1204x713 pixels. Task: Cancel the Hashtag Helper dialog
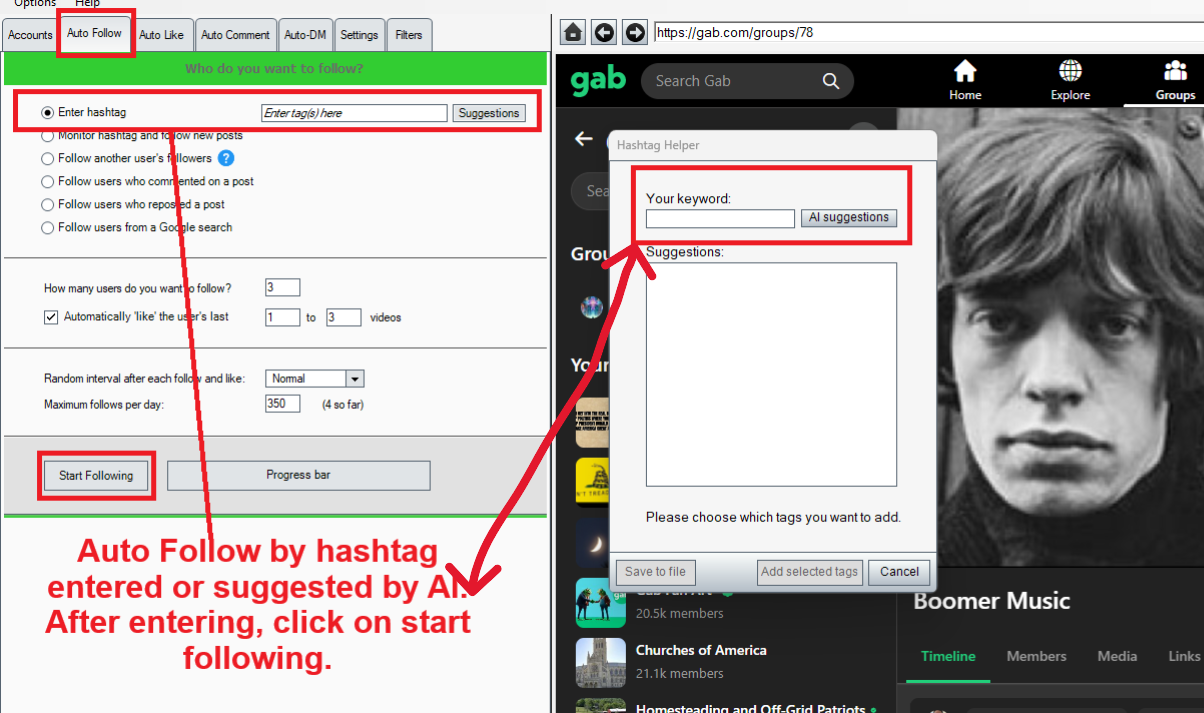(900, 572)
